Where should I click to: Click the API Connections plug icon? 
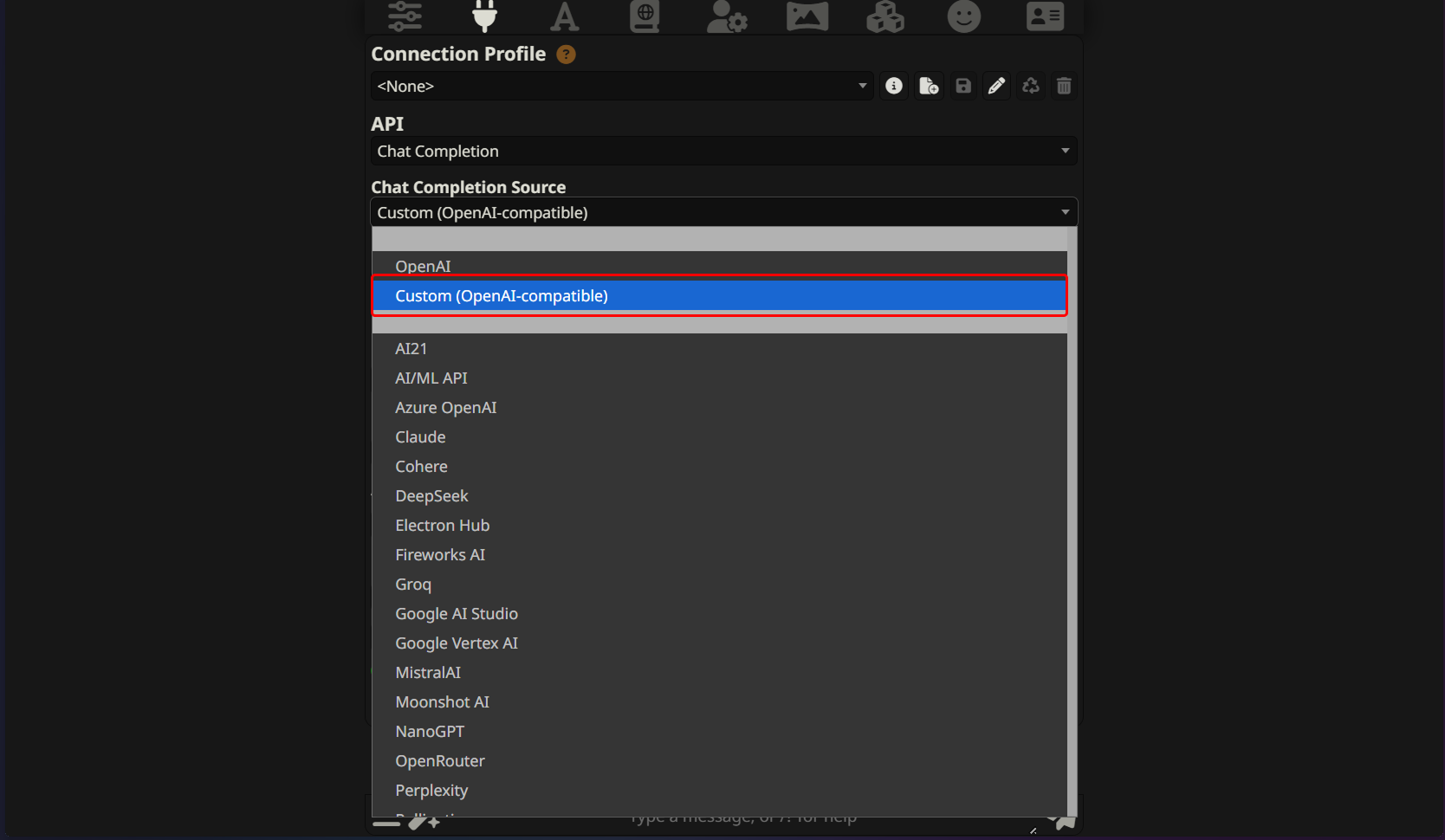click(484, 16)
